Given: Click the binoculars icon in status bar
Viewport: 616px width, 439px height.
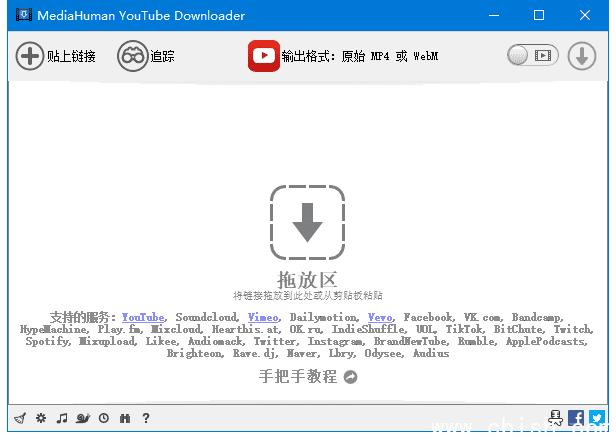Looking at the screenshot, I should click(125, 418).
